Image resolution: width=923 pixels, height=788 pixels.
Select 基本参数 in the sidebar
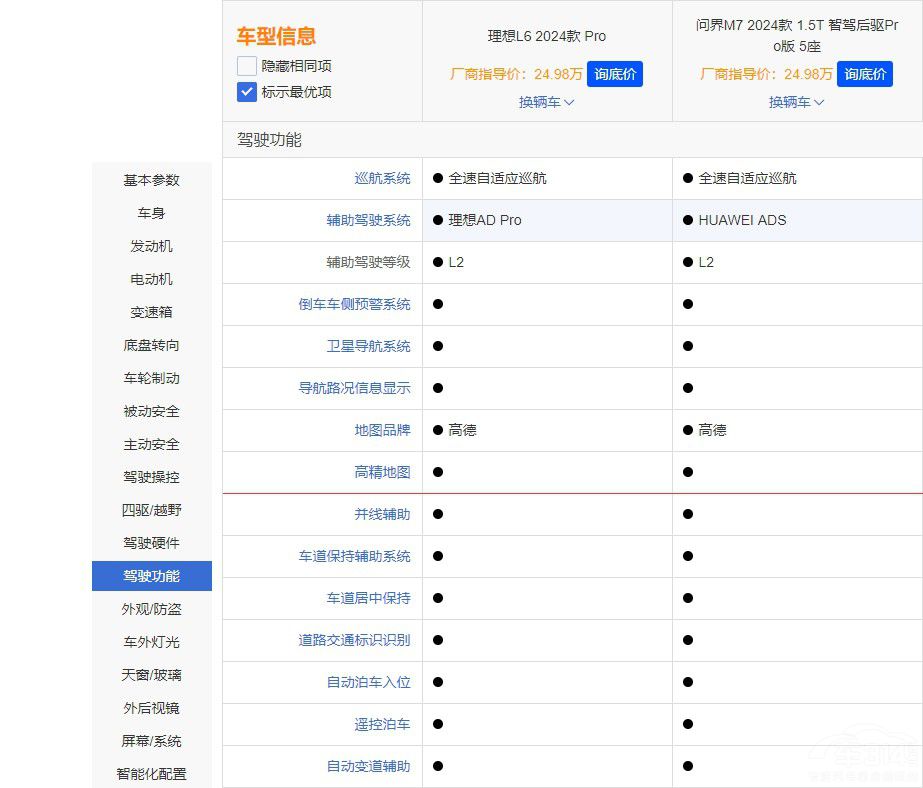[x=151, y=180]
